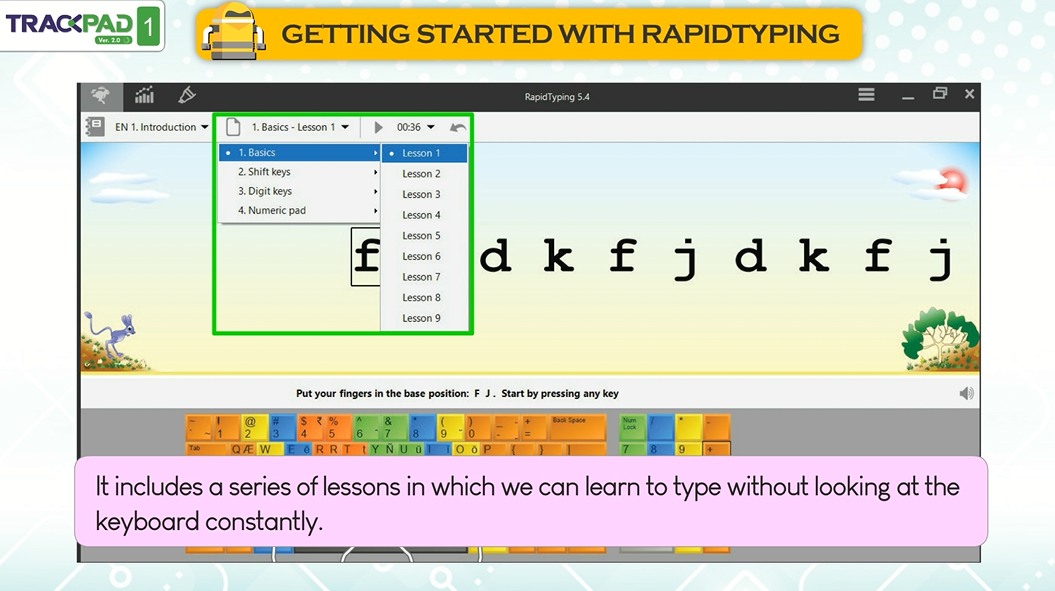Click the course book icon in toolbar
This screenshot has height=591, width=1055.
coord(95,127)
